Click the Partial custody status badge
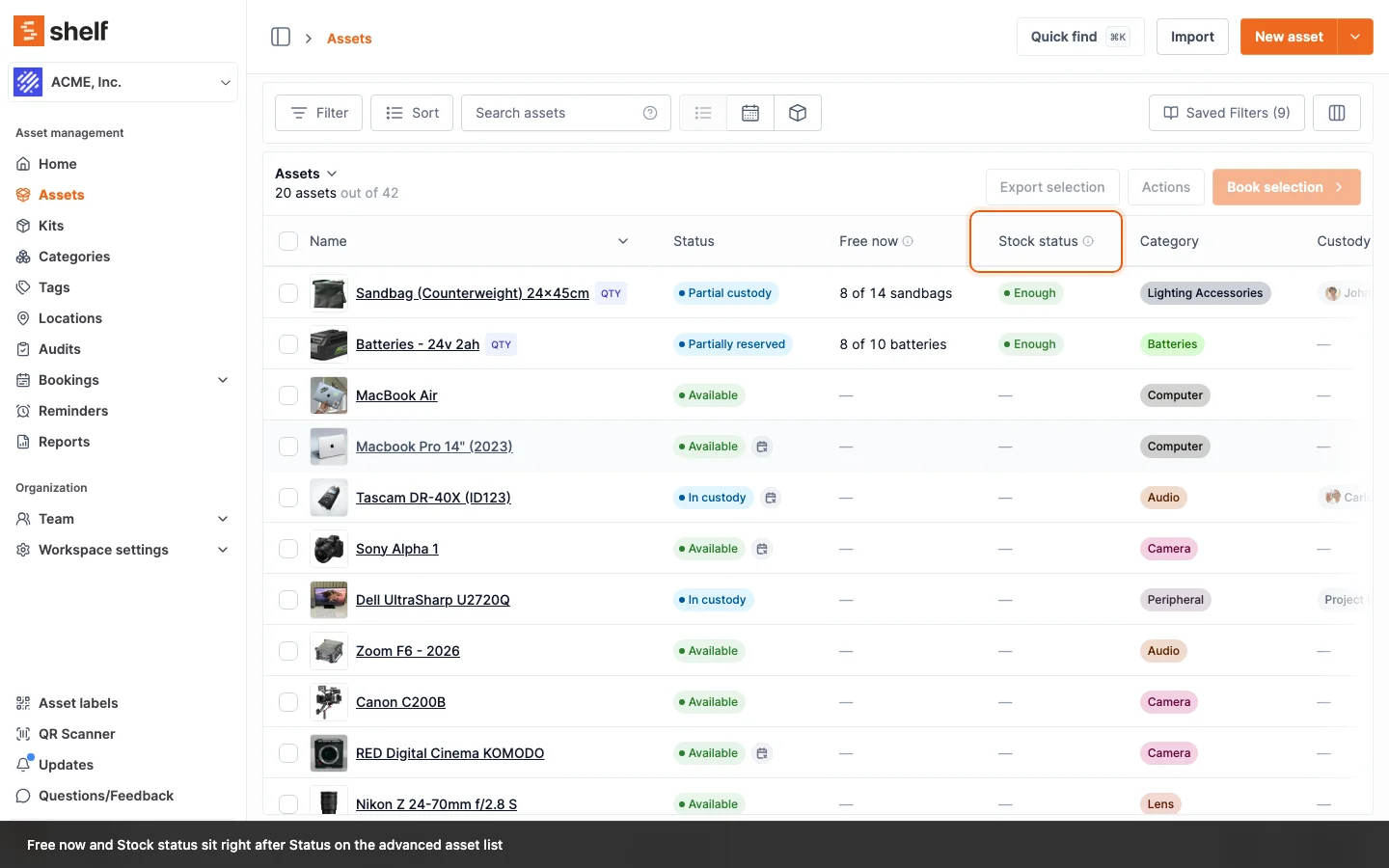1389x868 pixels. pyautogui.click(x=725, y=293)
